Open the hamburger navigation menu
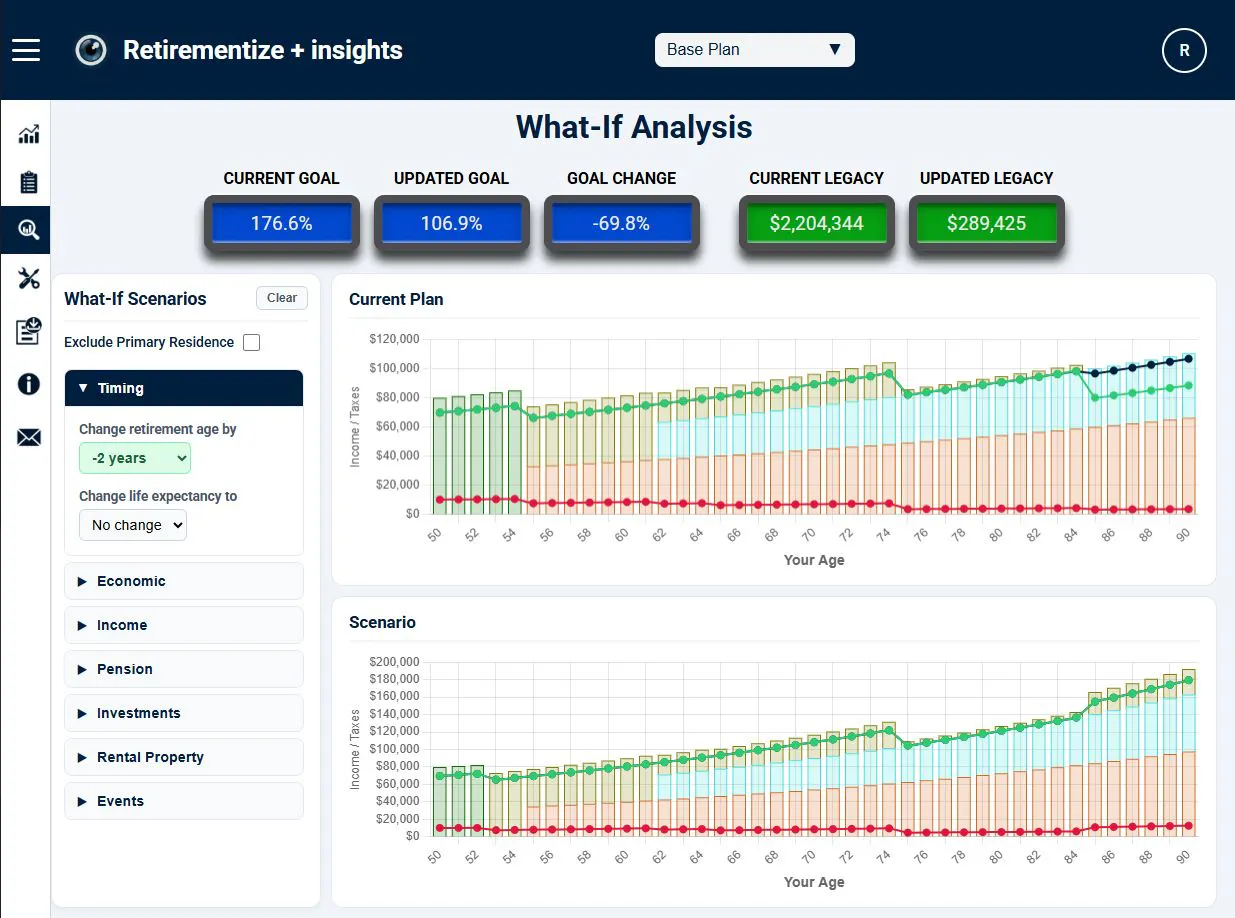The height and width of the screenshot is (918, 1235). 26,50
